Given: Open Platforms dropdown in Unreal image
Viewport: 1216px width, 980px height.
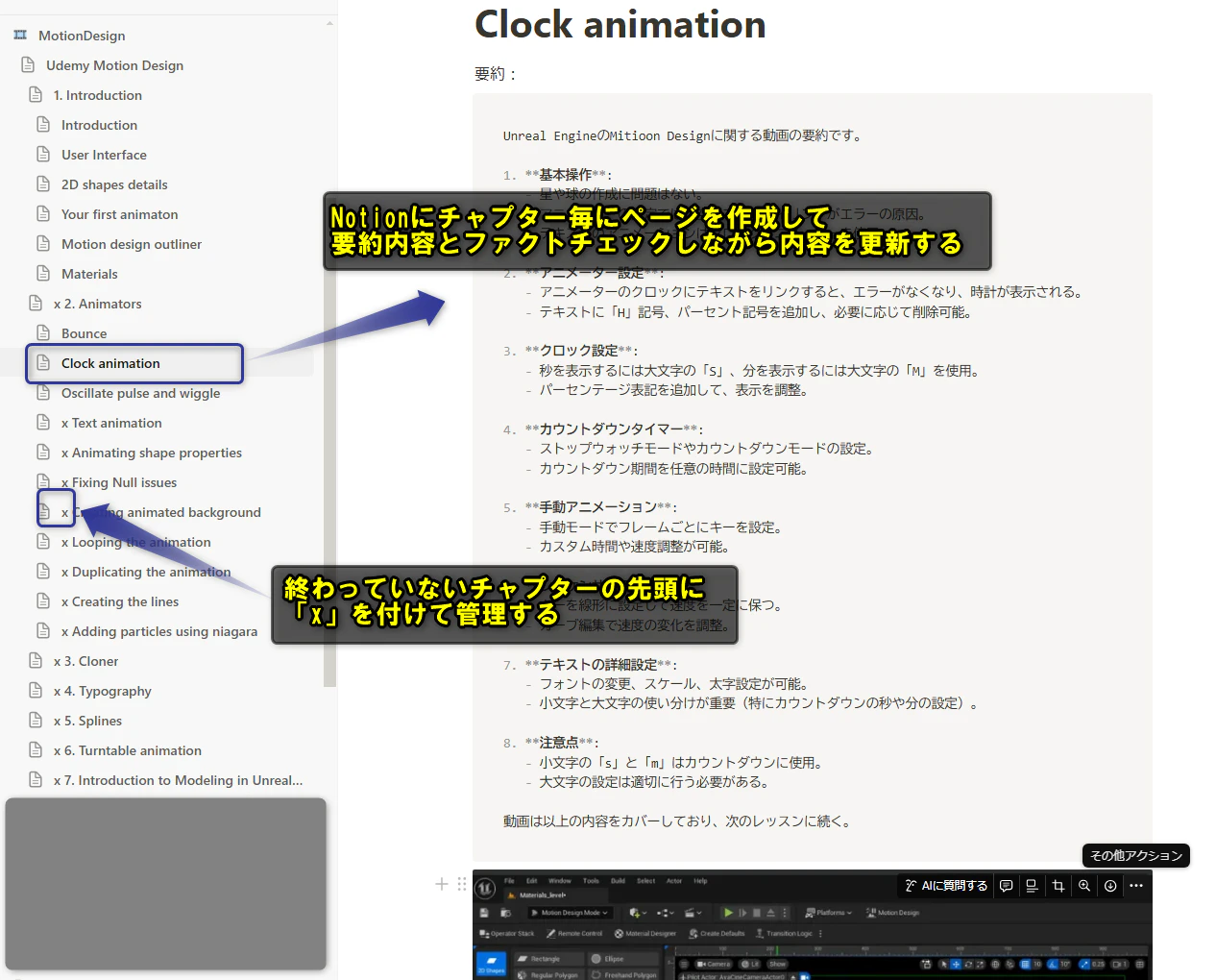Looking at the screenshot, I should [829, 913].
